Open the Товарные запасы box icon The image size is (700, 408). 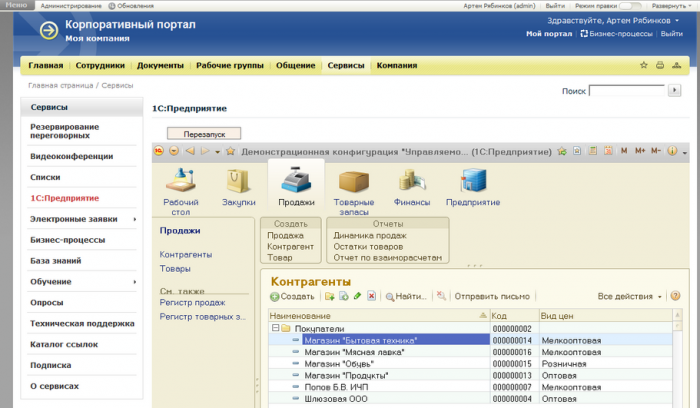[354, 181]
